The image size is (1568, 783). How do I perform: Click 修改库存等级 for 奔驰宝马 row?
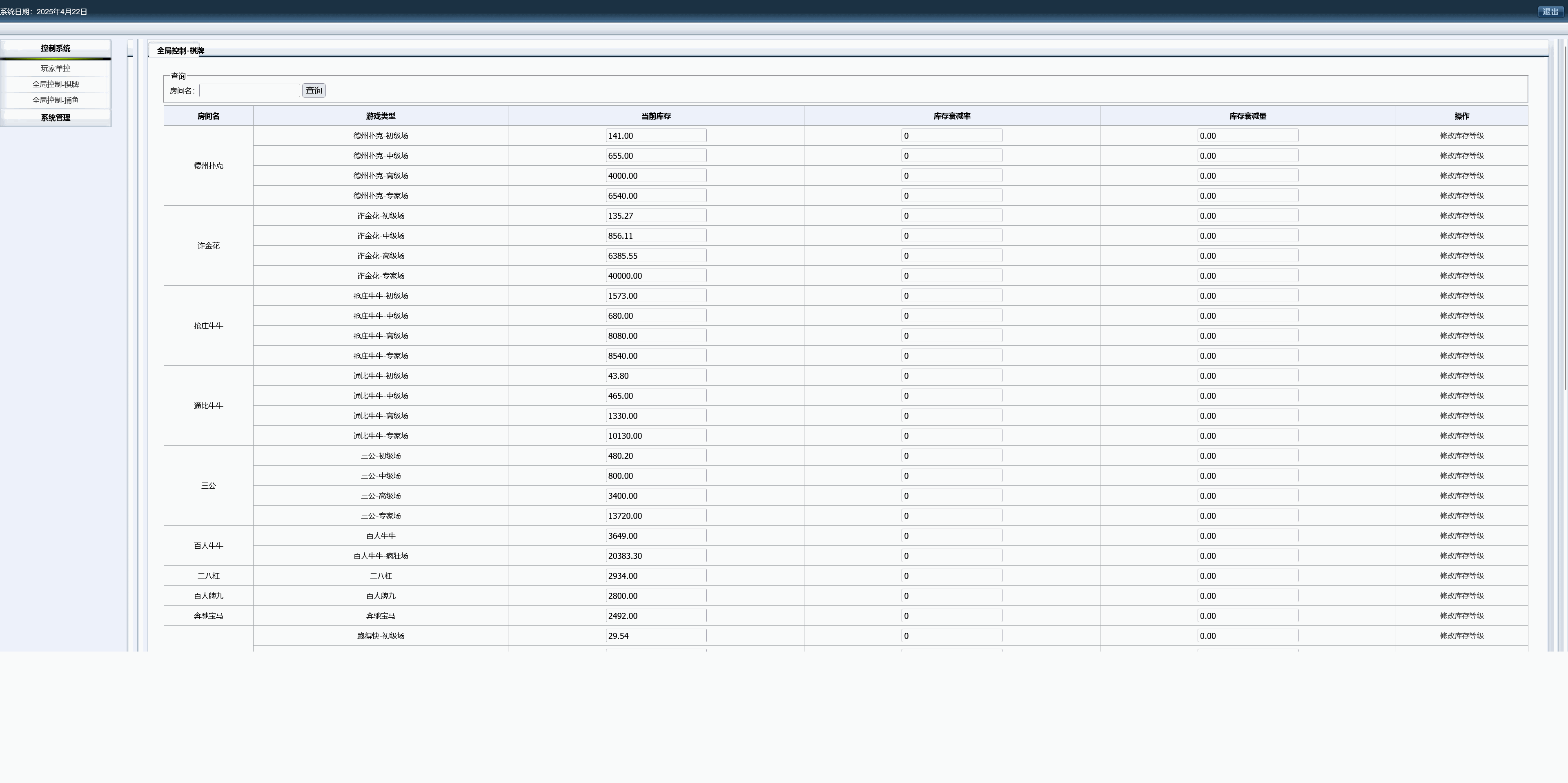coord(1461,616)
